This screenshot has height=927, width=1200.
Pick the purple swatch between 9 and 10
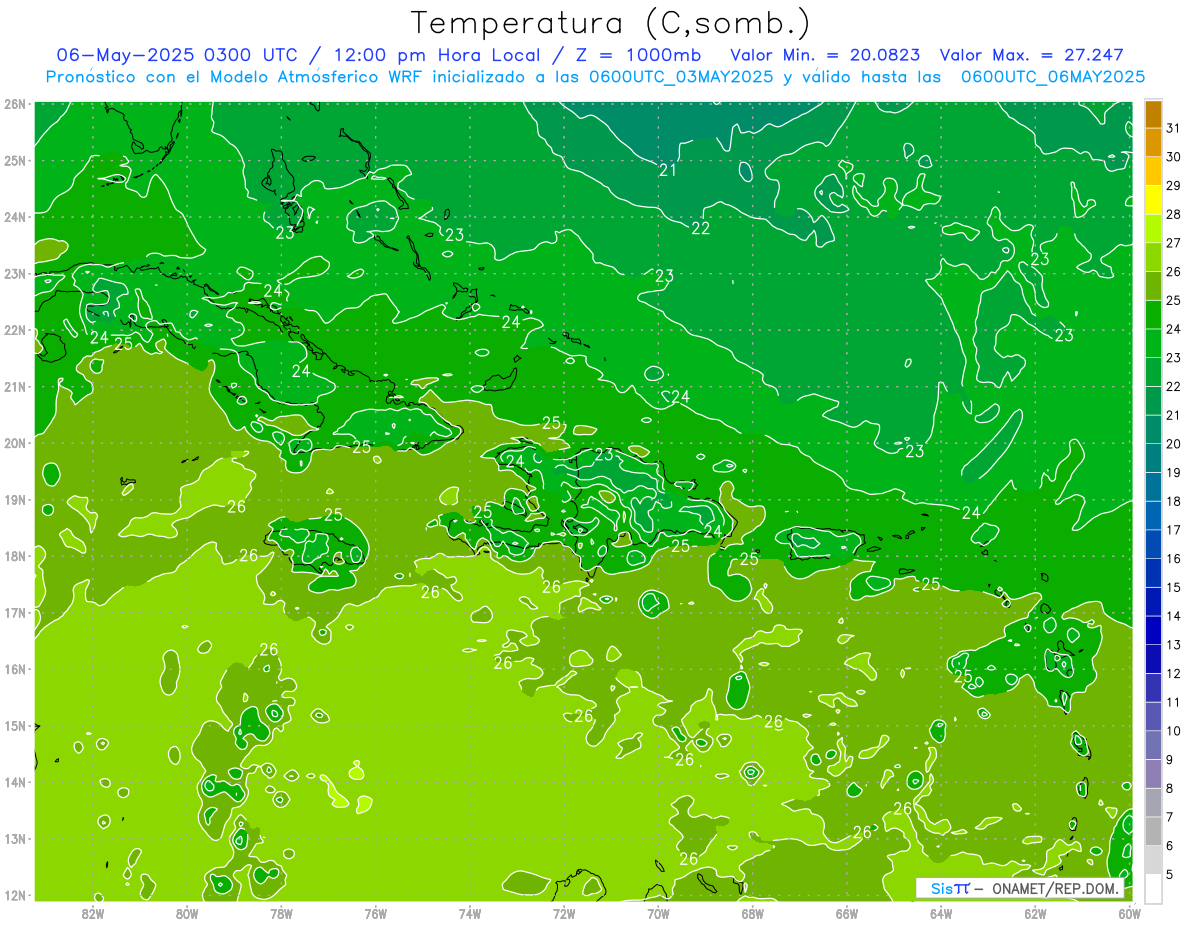click(1153, 745)
